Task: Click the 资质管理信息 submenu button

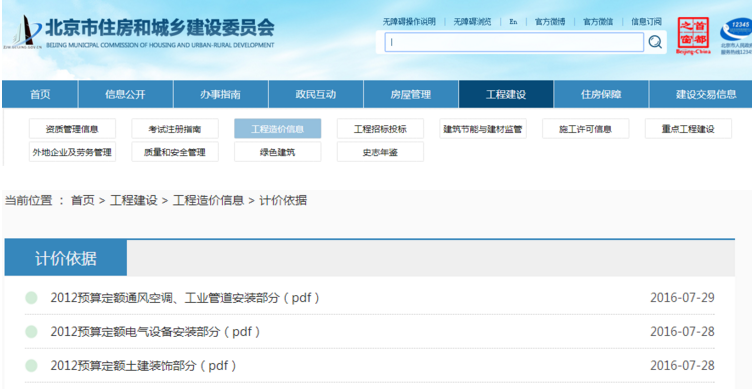Action: pos(72,129)
